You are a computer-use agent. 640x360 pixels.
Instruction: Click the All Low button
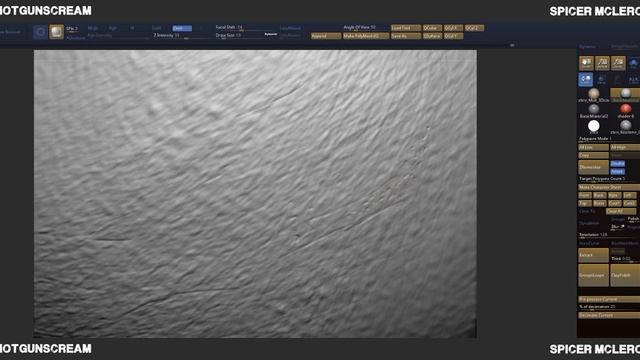(x=593, y=147)
